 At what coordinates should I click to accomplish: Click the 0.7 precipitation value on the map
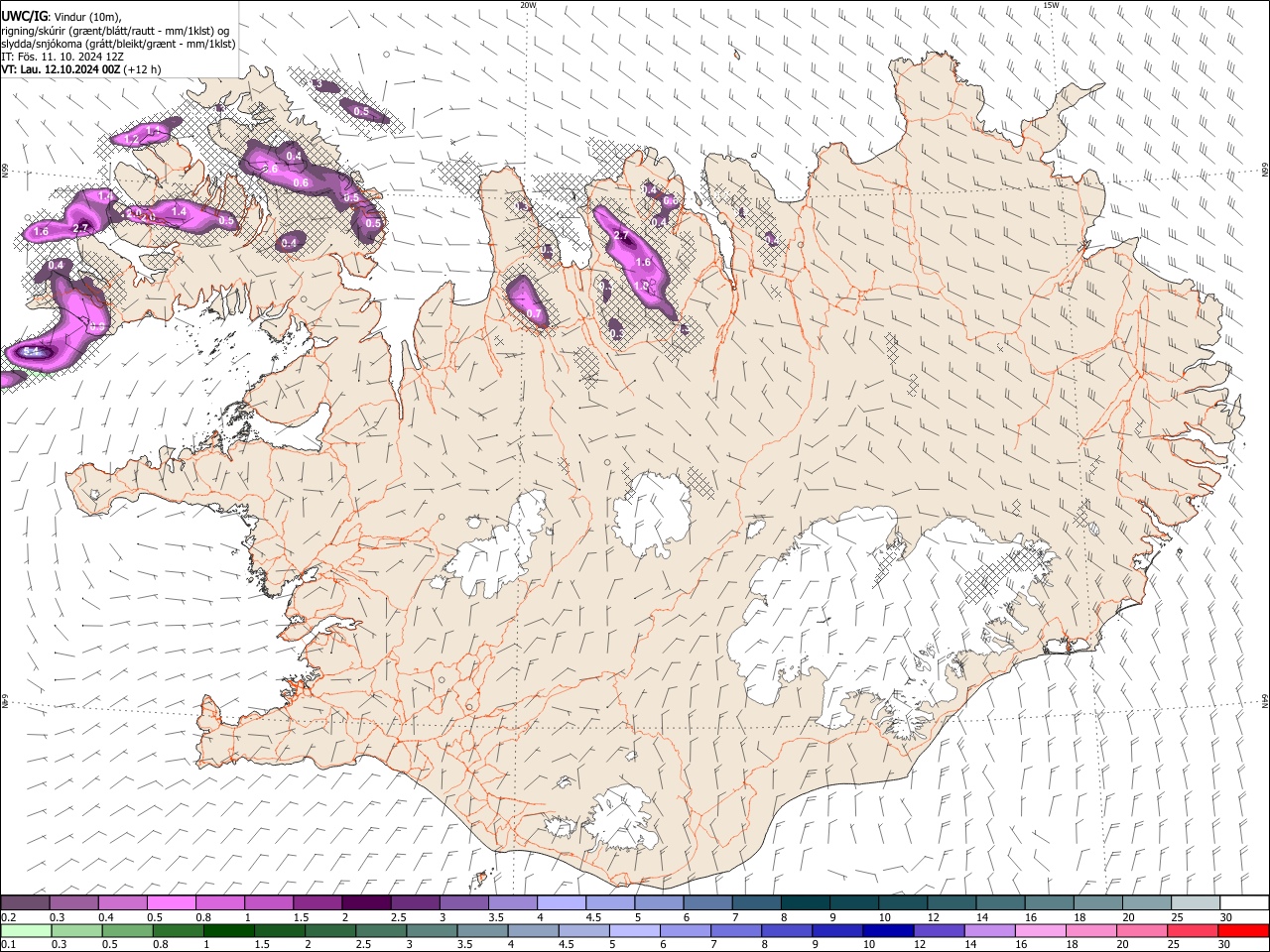tap(534, 313)
